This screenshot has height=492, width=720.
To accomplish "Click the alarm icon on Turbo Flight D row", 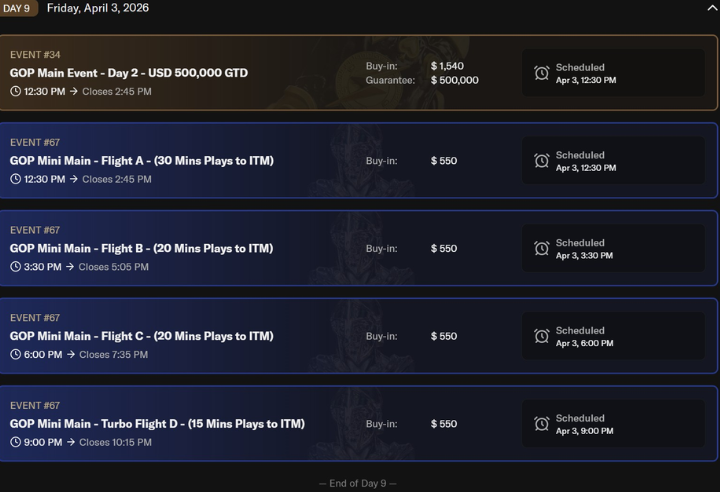I will tap(541, 424).
